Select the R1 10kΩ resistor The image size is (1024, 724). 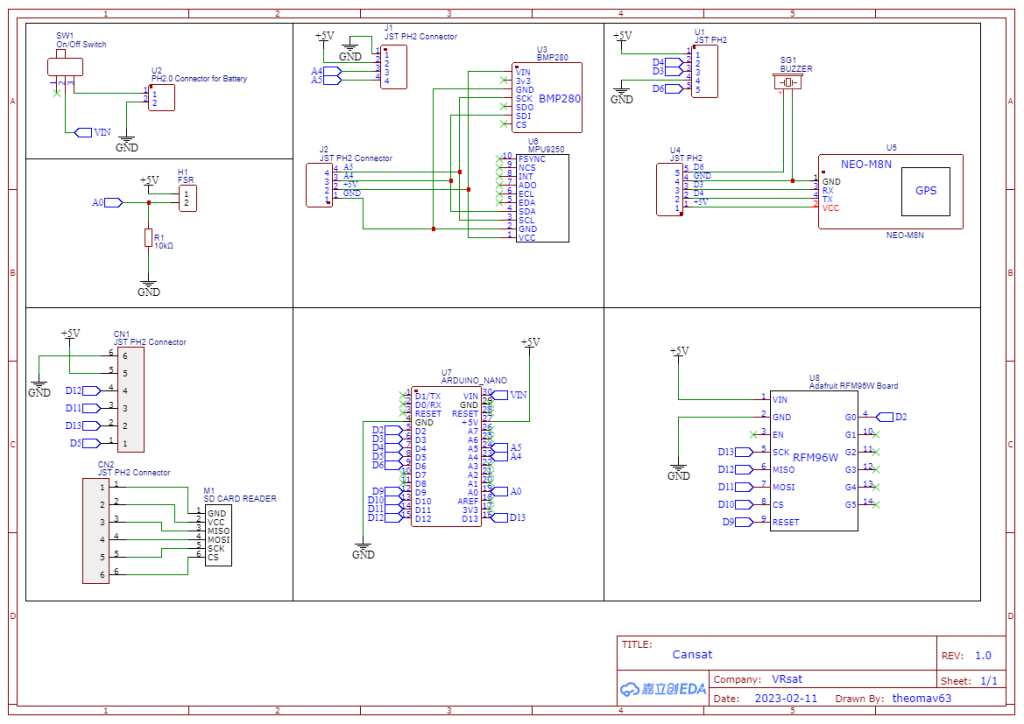pyautogui.click(x=148, y=238)
